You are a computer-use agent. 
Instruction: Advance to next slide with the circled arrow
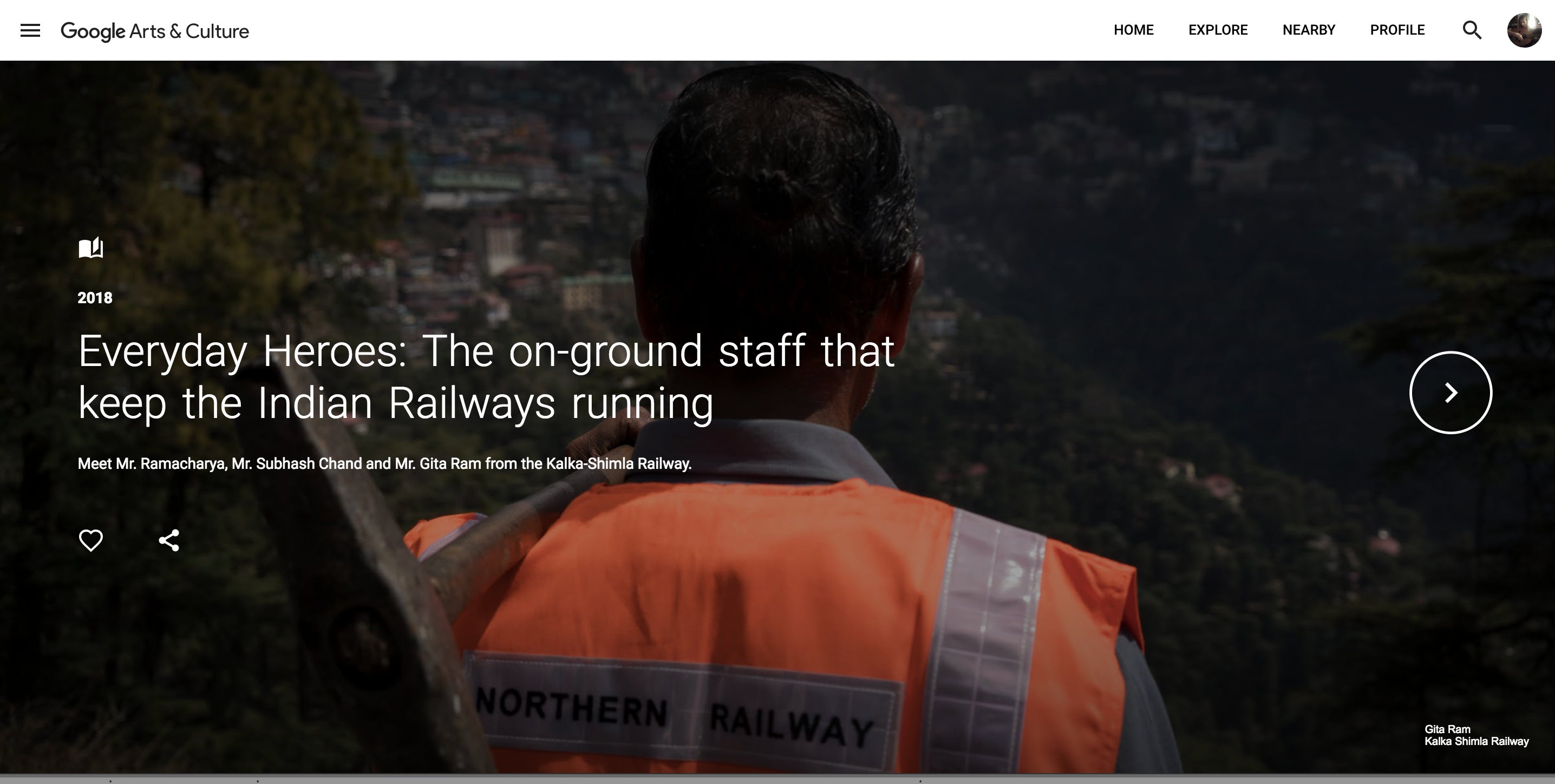[1451, 393]
